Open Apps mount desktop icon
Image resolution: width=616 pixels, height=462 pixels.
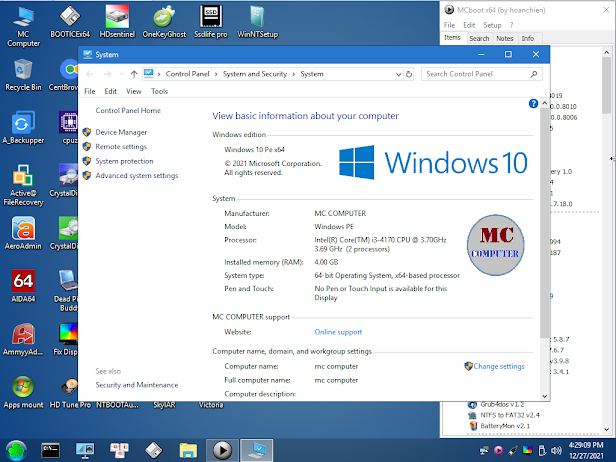pyautogui.click(x=23, y=392)
